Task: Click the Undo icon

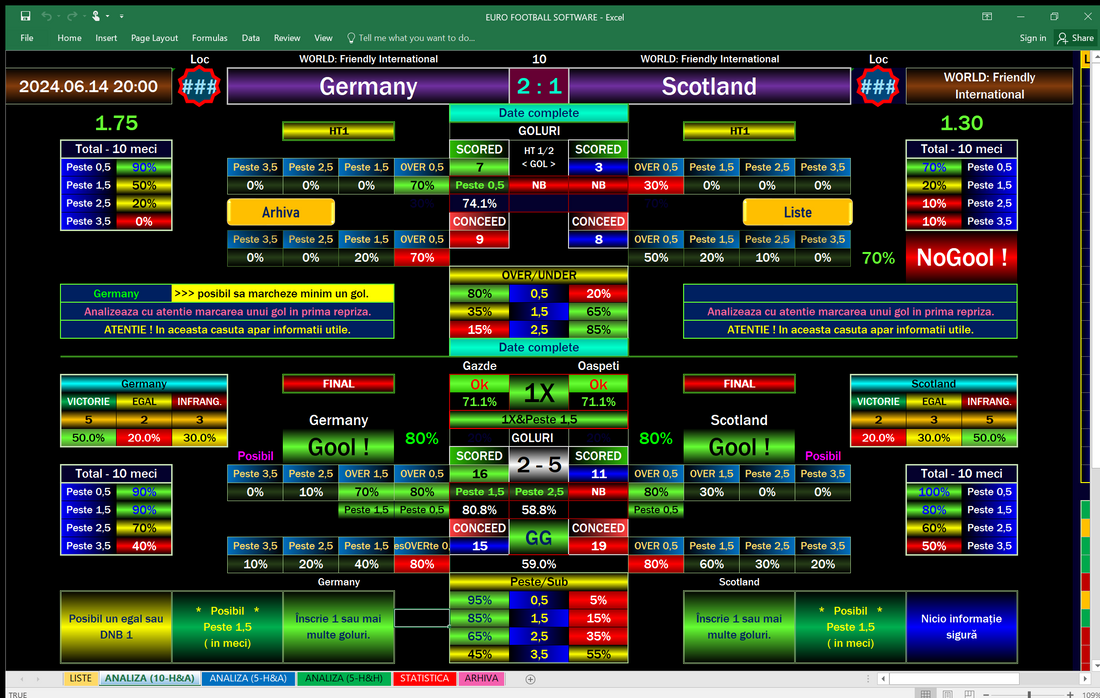Action: tap(47, 16)
